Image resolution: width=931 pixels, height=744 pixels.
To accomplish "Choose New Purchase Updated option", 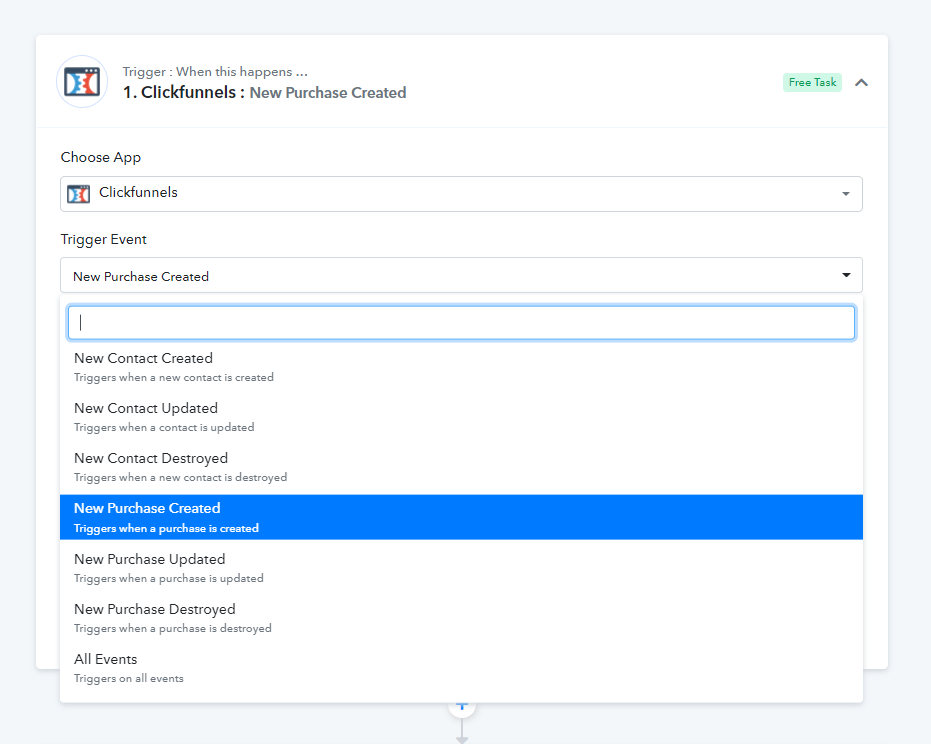I will 461,568.
